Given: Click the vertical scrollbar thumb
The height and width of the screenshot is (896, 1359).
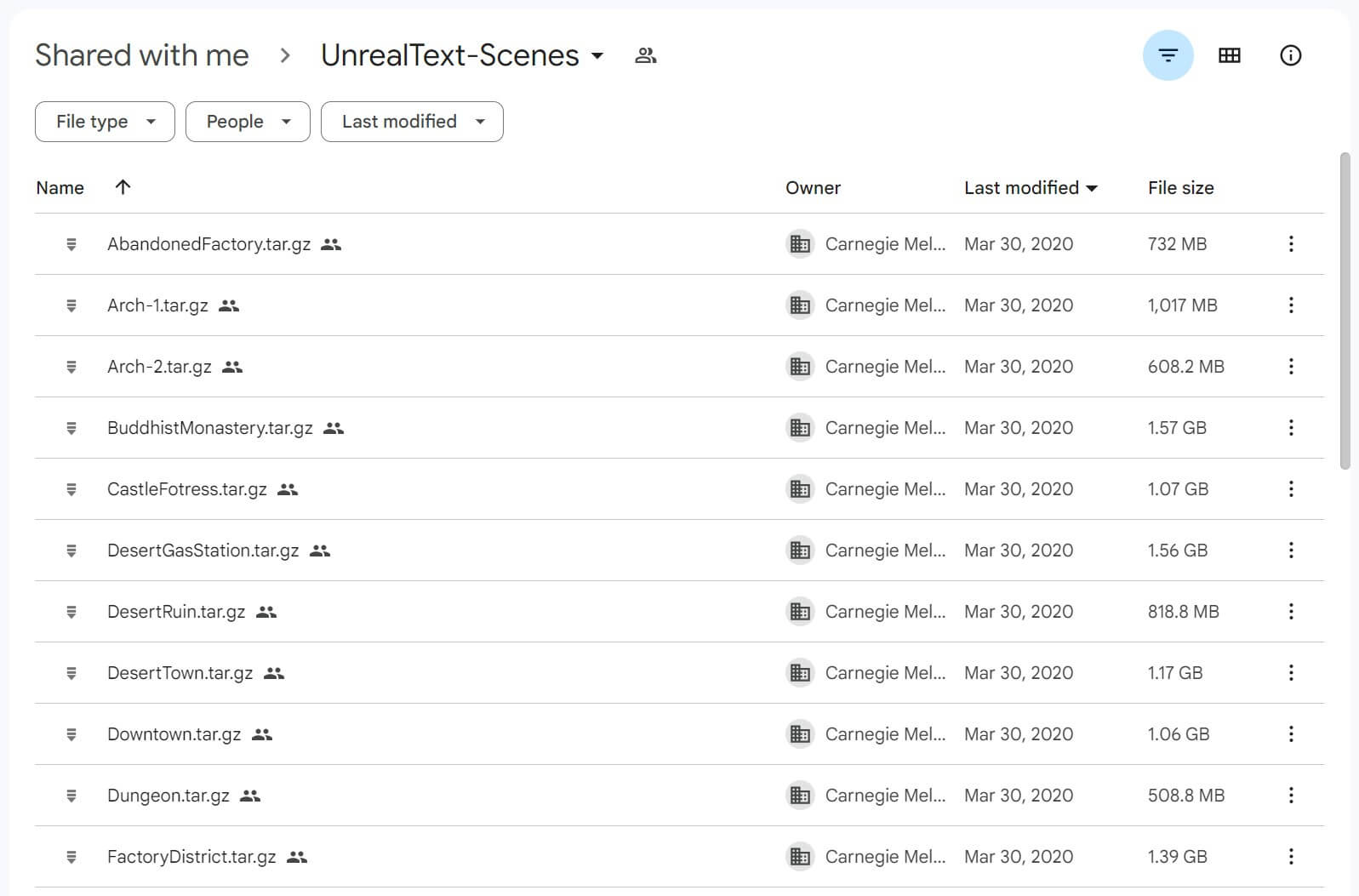Looking at the screenshot, I should coord(1345,311).
